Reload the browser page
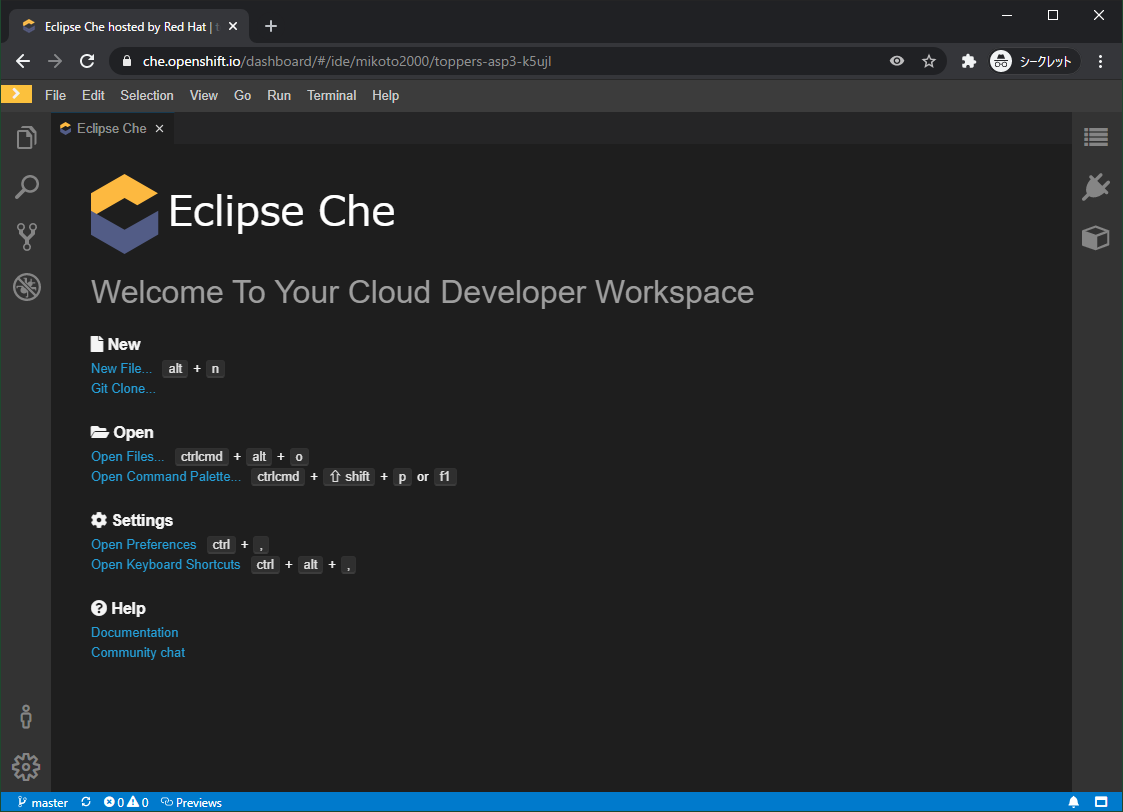This screenshot has width=1123, height=812. [x=87, y=62]
